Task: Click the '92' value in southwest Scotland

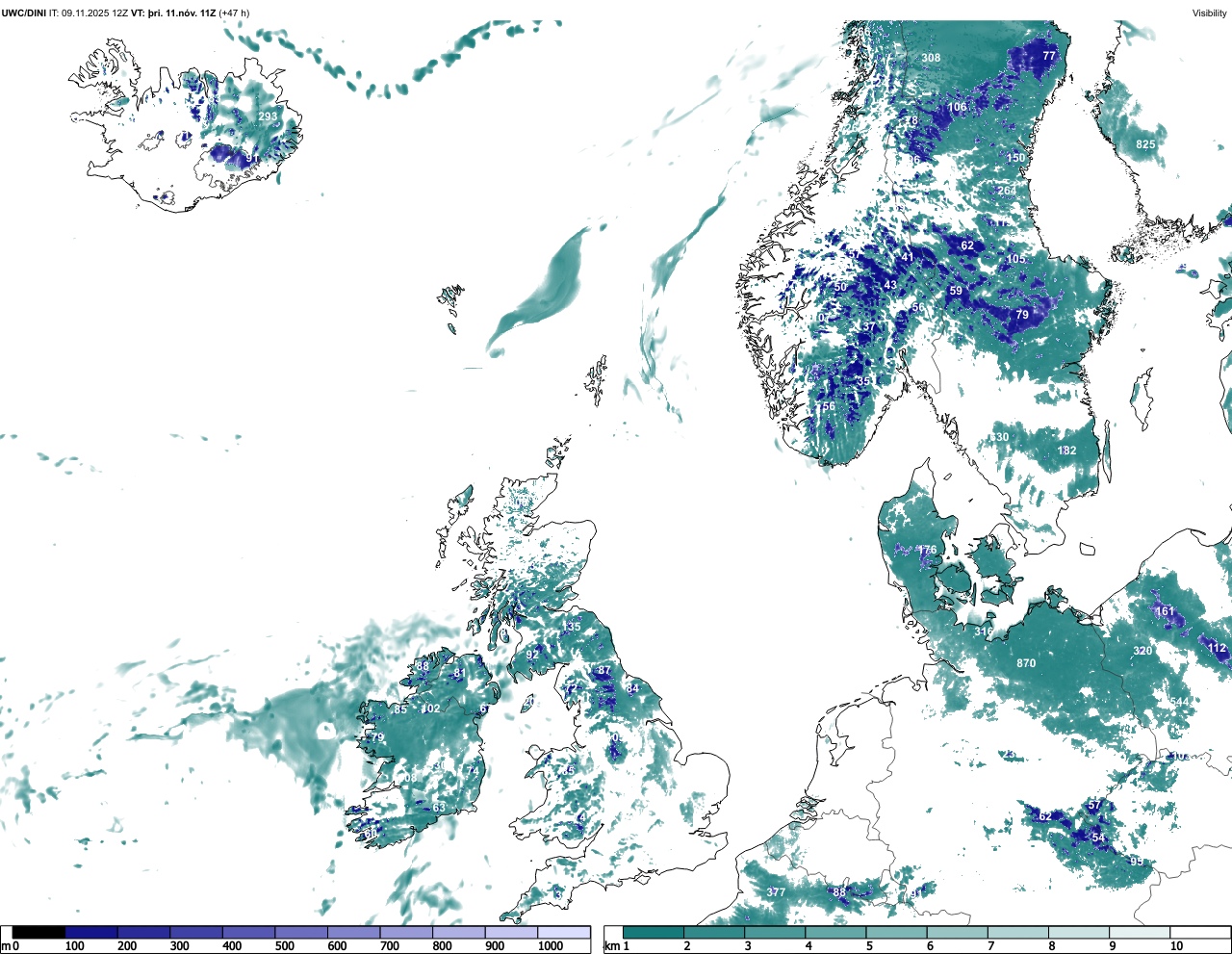Action: tap(532, 655)
